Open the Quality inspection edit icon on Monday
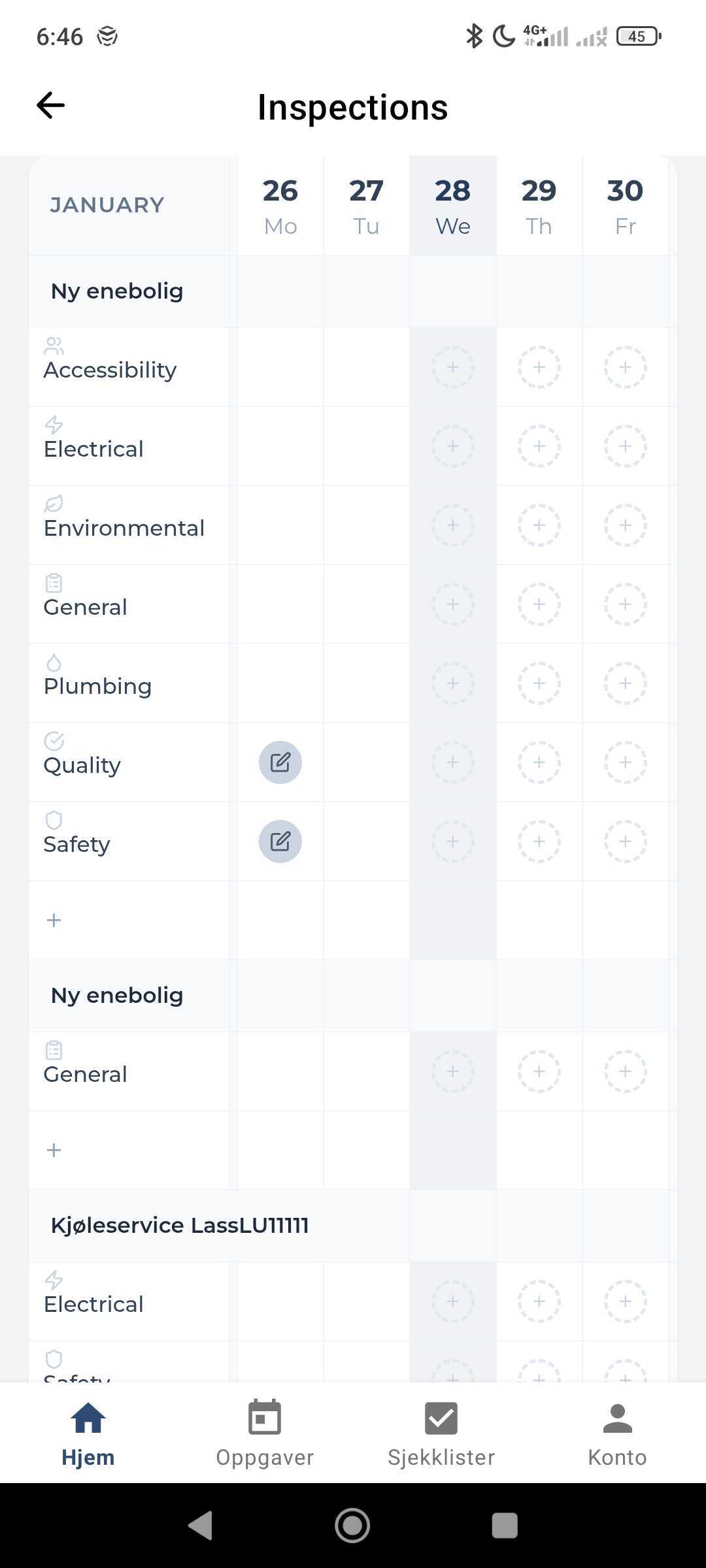The height and width of the screenshot is (1568, 706). 280,762
